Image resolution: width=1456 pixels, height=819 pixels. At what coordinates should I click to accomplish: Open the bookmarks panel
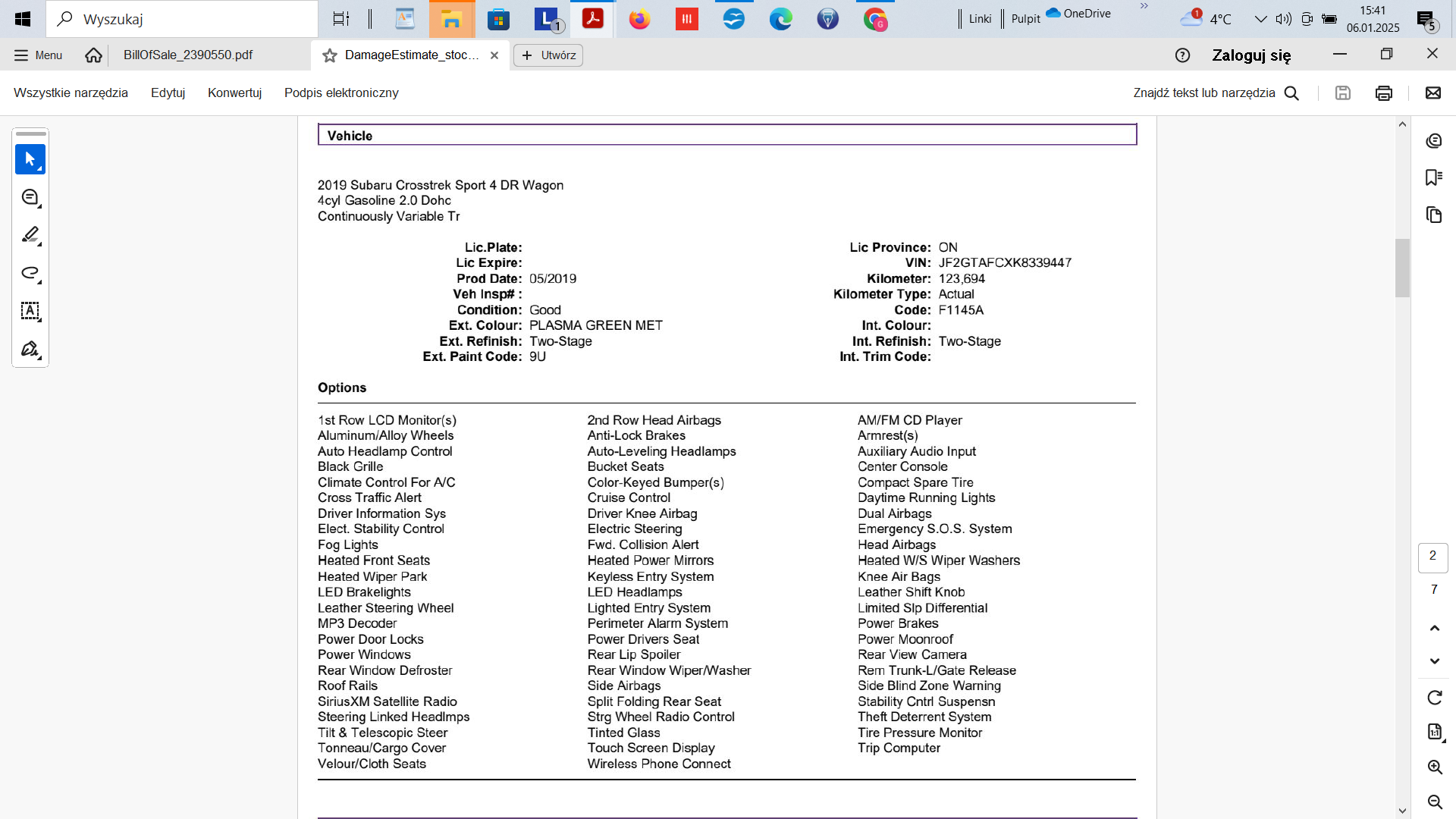point(1433,177)
